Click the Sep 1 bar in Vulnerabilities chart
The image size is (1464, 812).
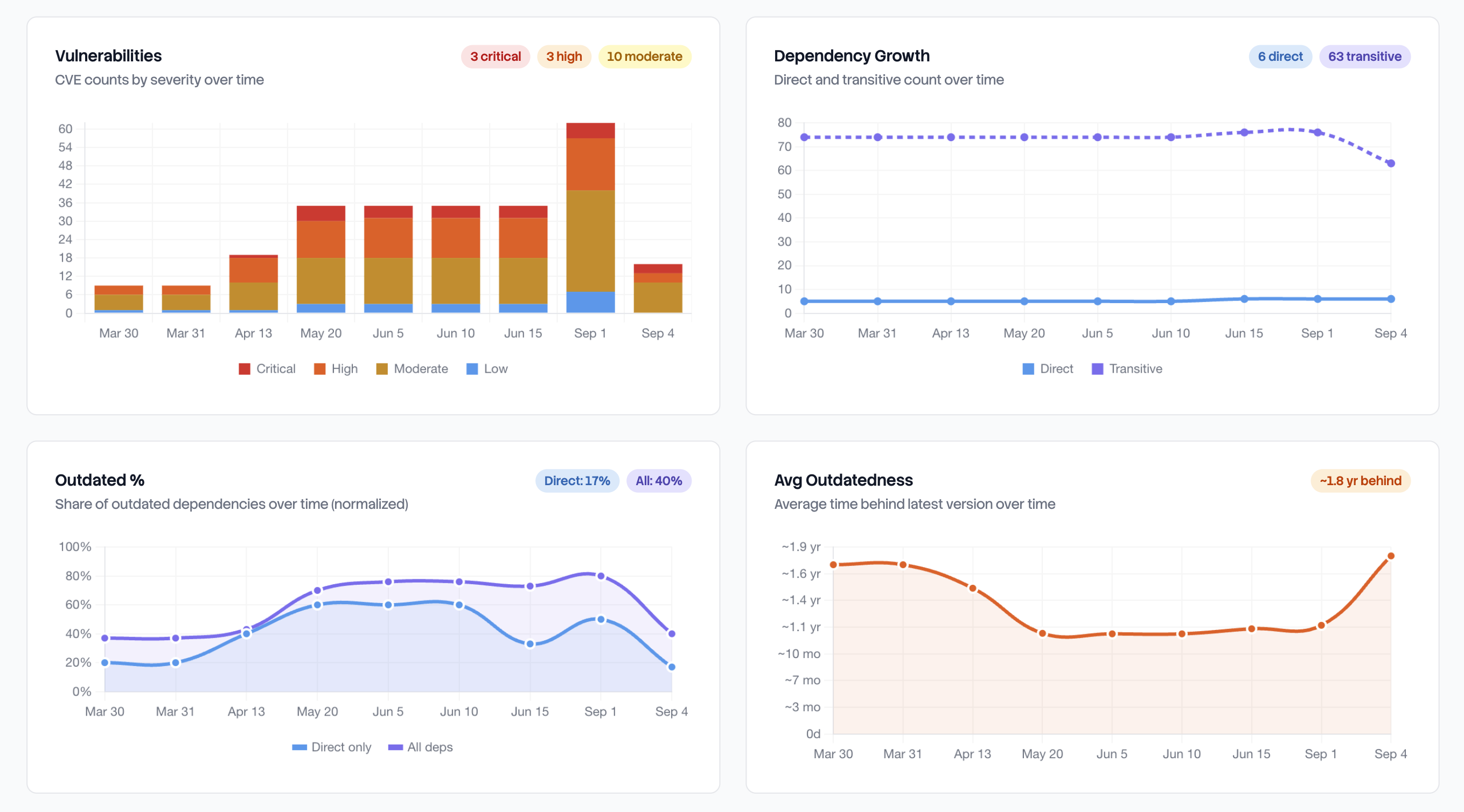click(x=590, y=218)
